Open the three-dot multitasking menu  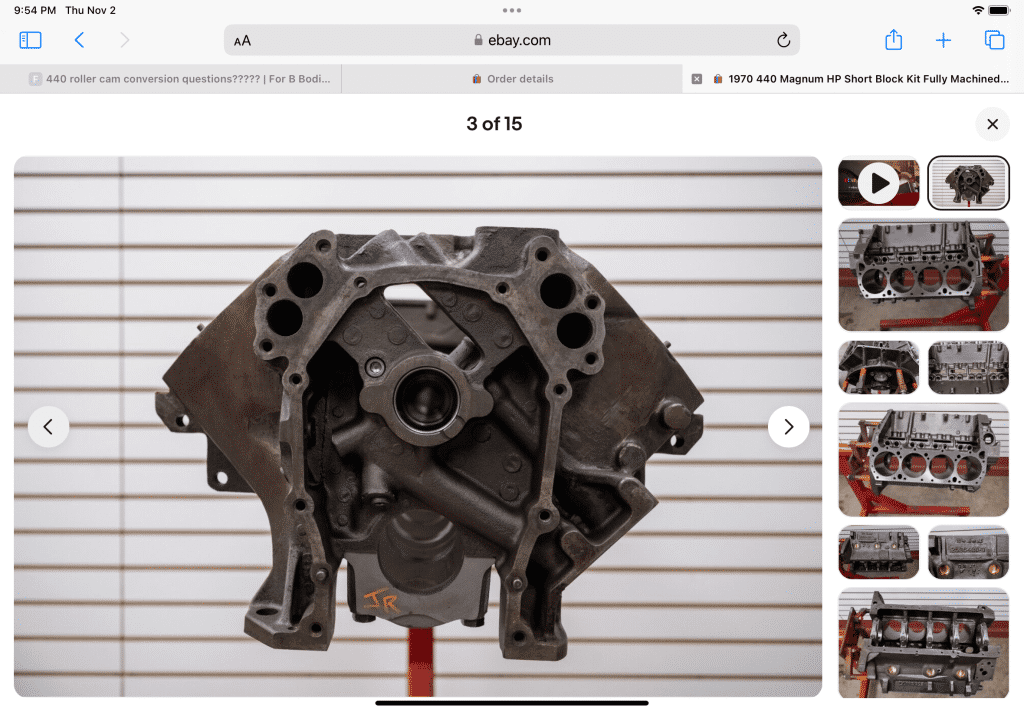tap(512, 10)
